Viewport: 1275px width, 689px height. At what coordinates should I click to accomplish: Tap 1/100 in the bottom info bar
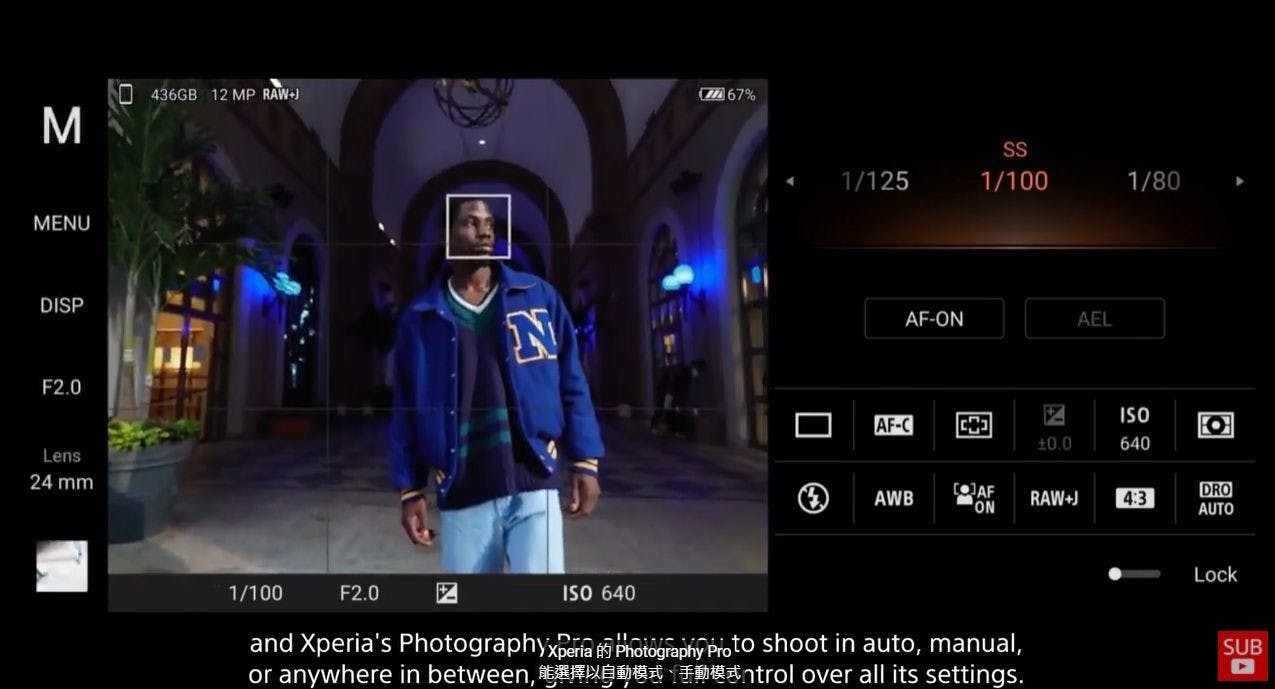click(x=256, y=593)
